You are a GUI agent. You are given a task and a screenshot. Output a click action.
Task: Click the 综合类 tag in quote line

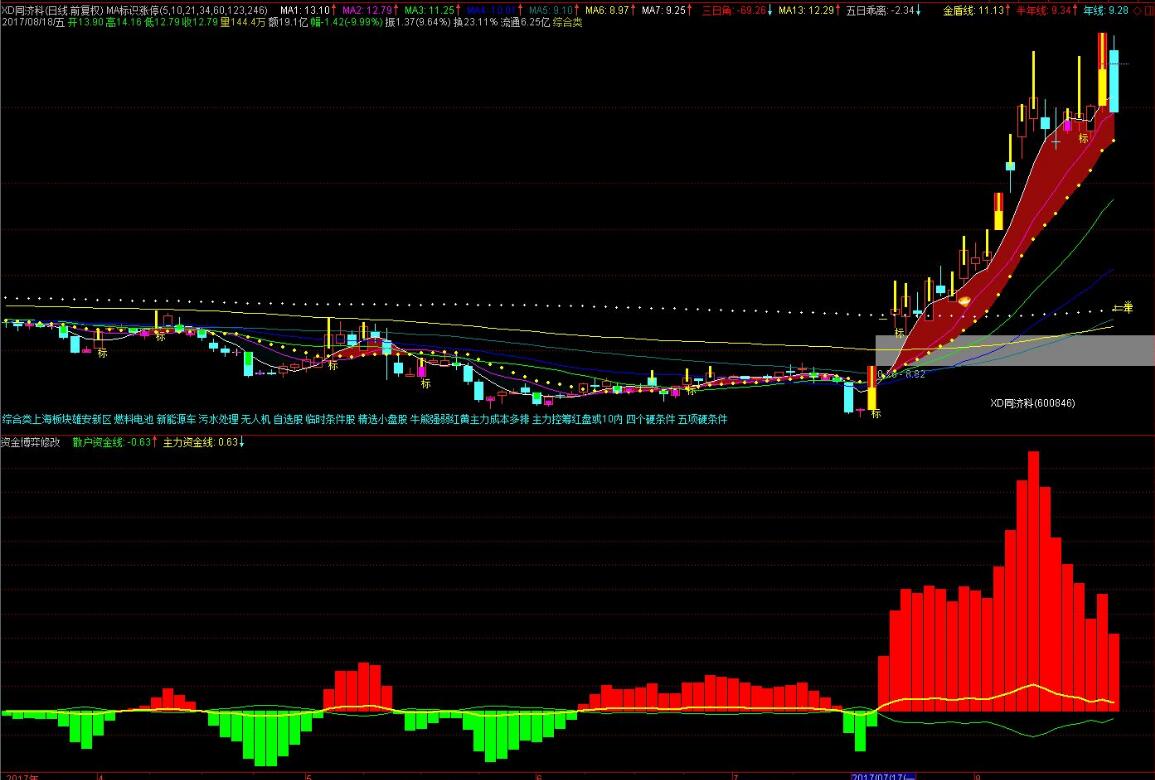(x=567, y=23)
